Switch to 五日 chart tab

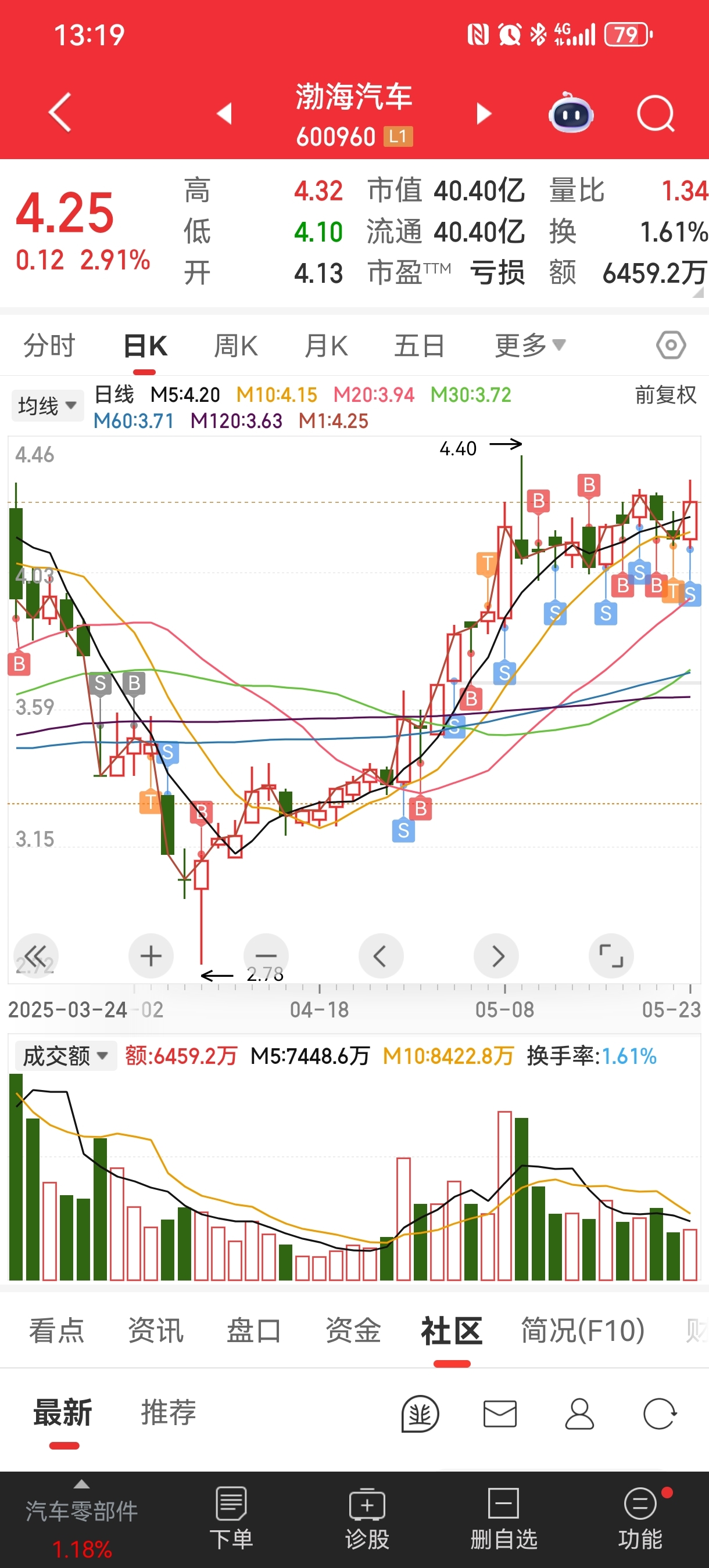(419, 345)
